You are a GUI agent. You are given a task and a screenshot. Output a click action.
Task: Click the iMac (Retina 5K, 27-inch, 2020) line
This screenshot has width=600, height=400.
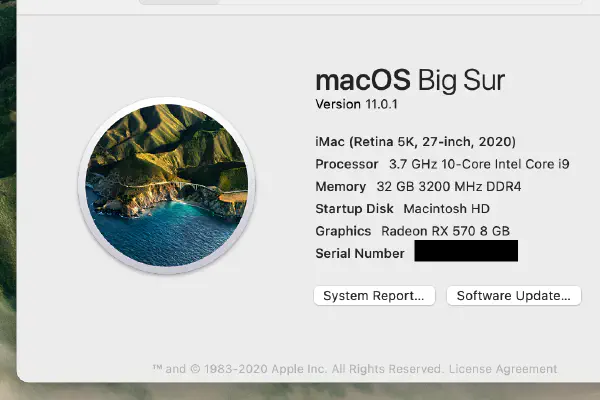click(416, 142)
